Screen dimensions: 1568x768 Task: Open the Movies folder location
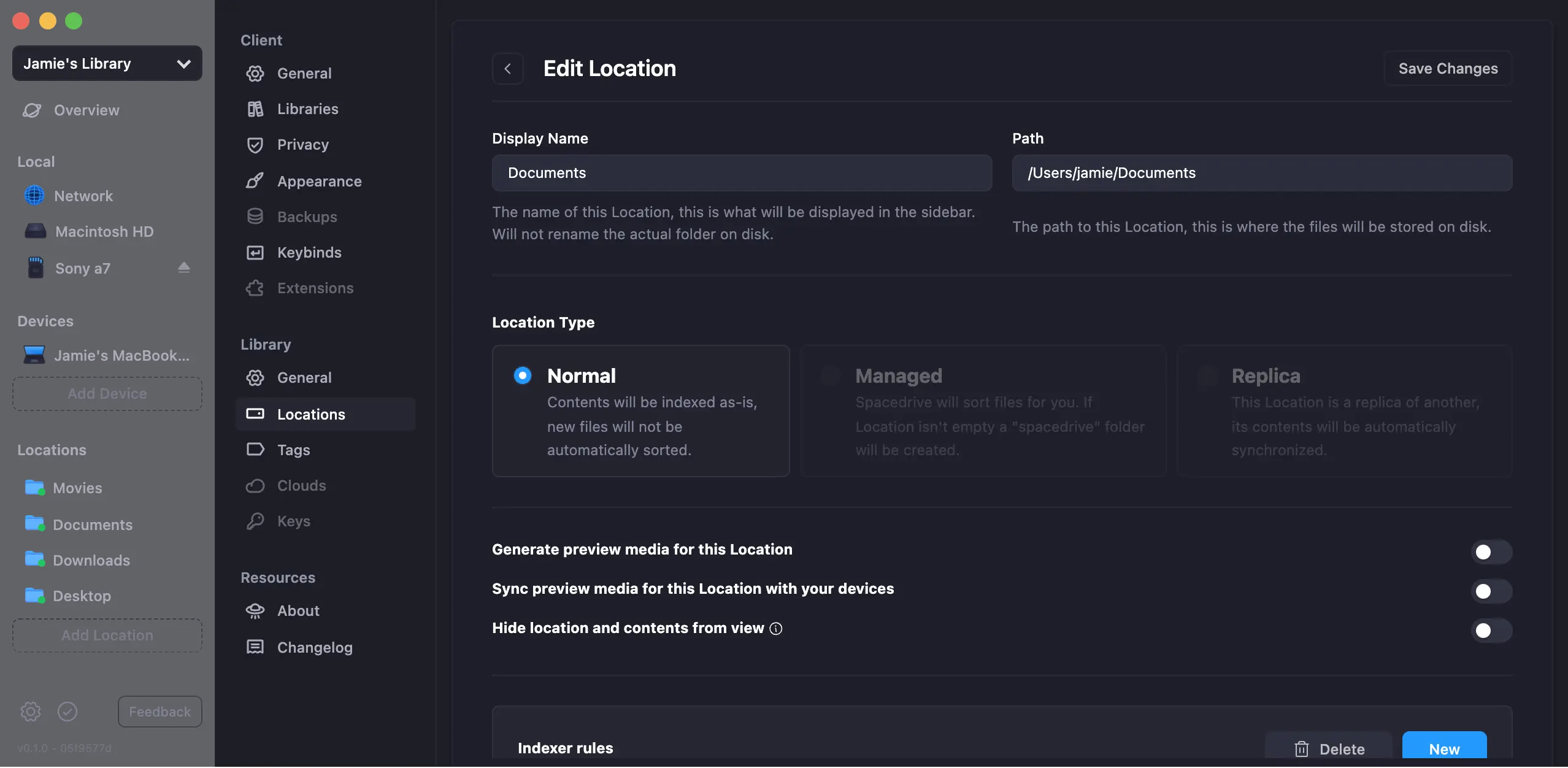[77, 488]
